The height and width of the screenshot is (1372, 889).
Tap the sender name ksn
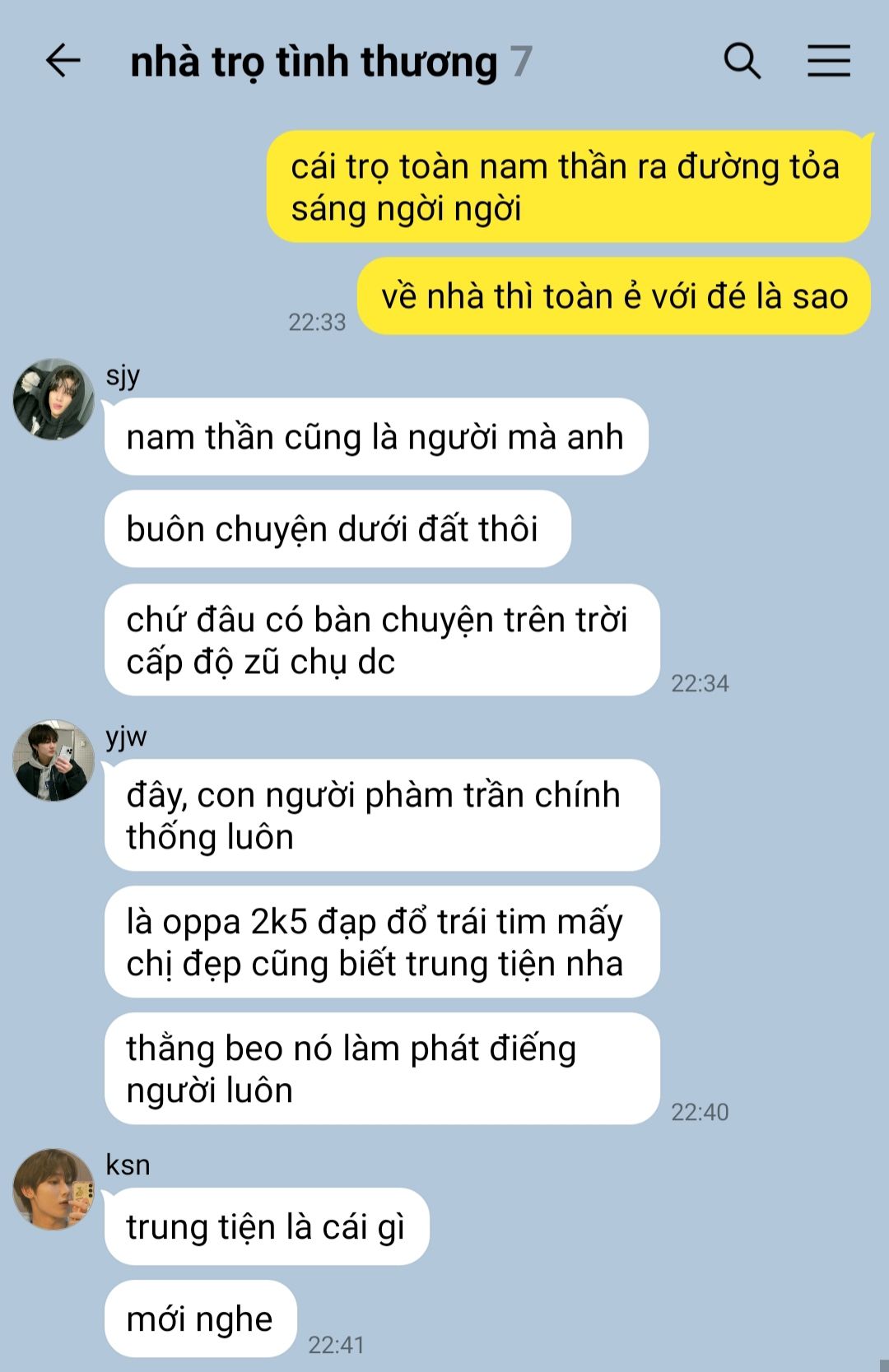coord(128,1165)
